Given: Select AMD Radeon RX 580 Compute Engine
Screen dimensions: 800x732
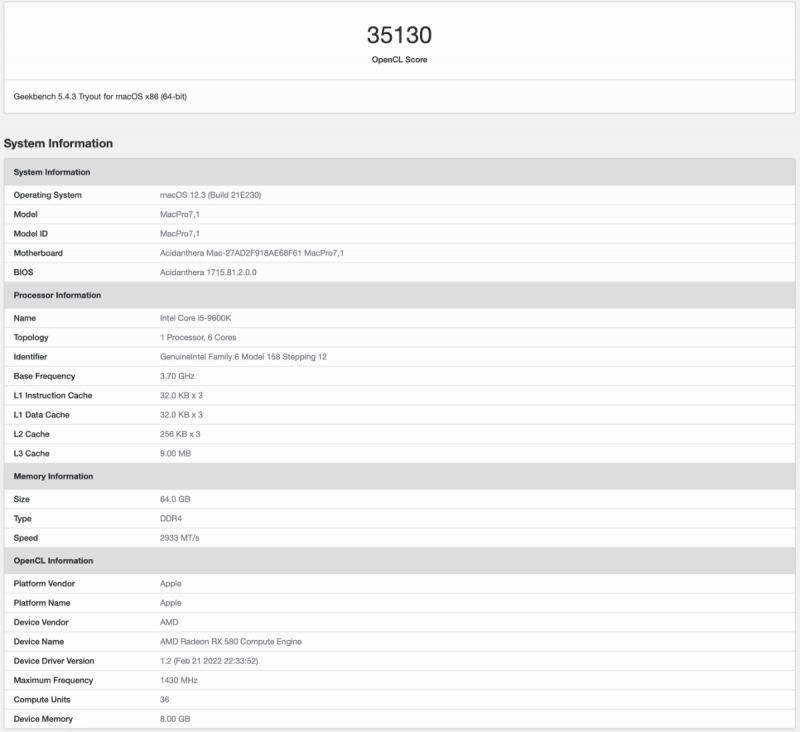Looking at the screenshot, I should click(231, 642).
